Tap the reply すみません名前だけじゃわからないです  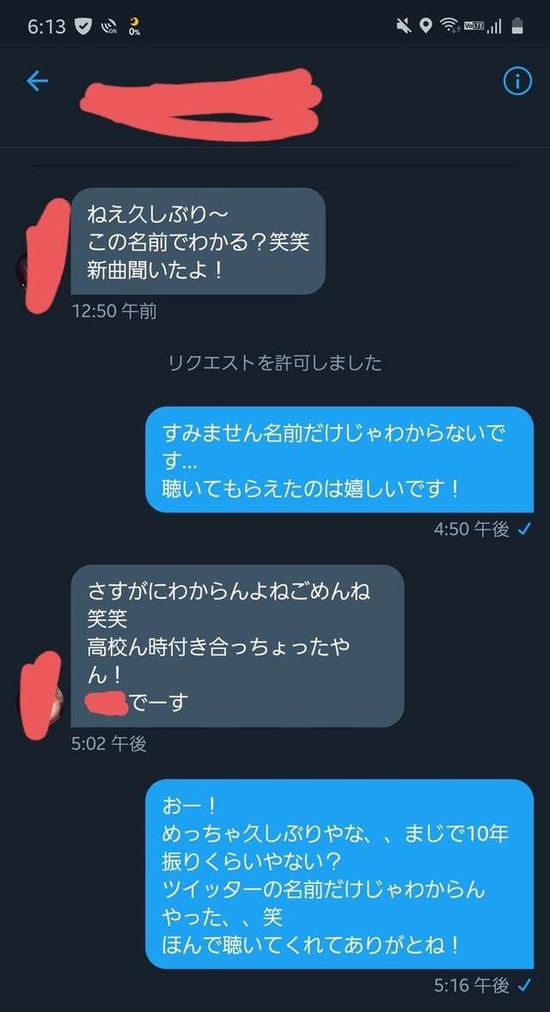pyautogui.click(x=340, y=460)
